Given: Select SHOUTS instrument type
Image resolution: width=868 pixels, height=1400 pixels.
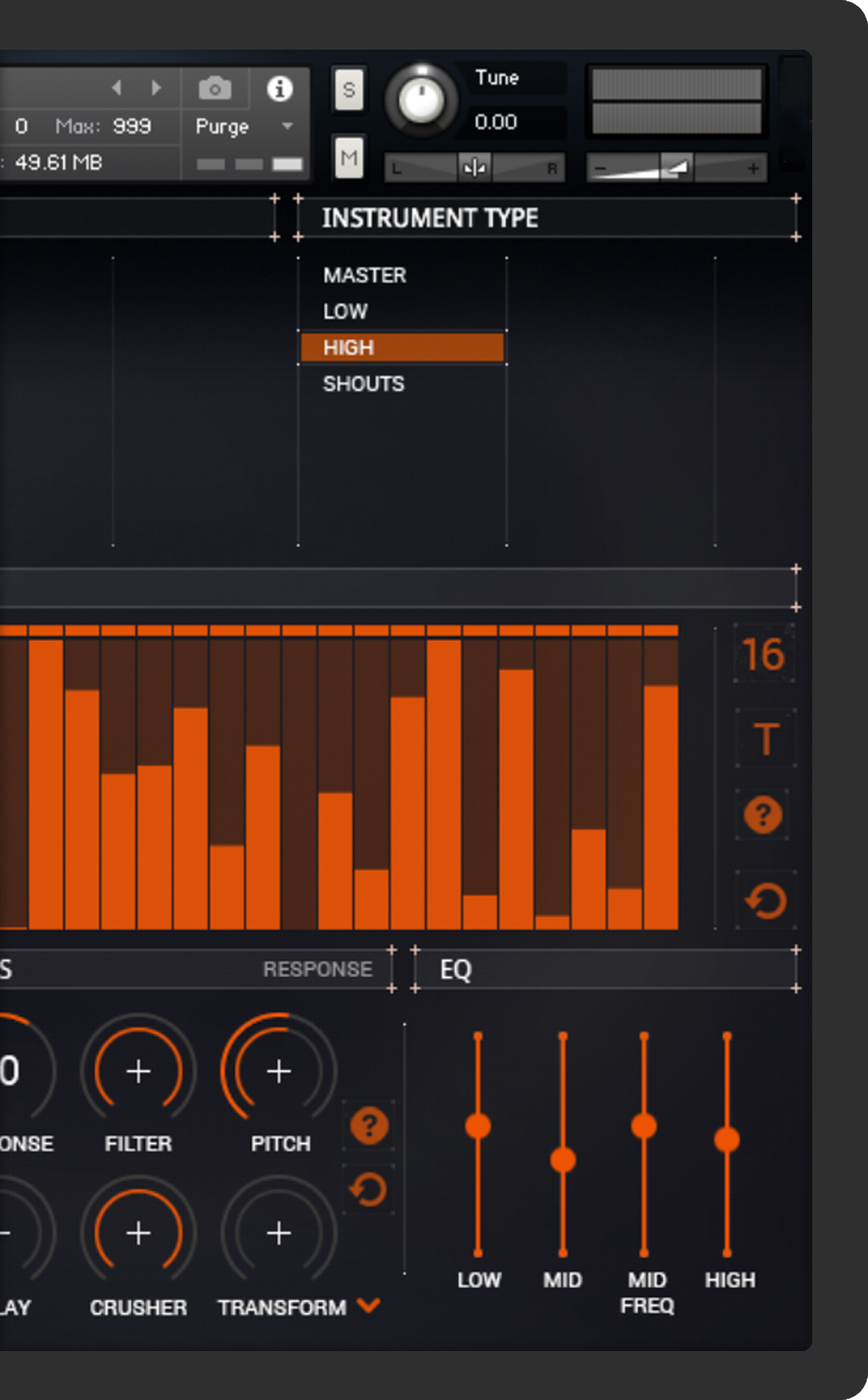Looking at the screenshot, I should (363, 384).
